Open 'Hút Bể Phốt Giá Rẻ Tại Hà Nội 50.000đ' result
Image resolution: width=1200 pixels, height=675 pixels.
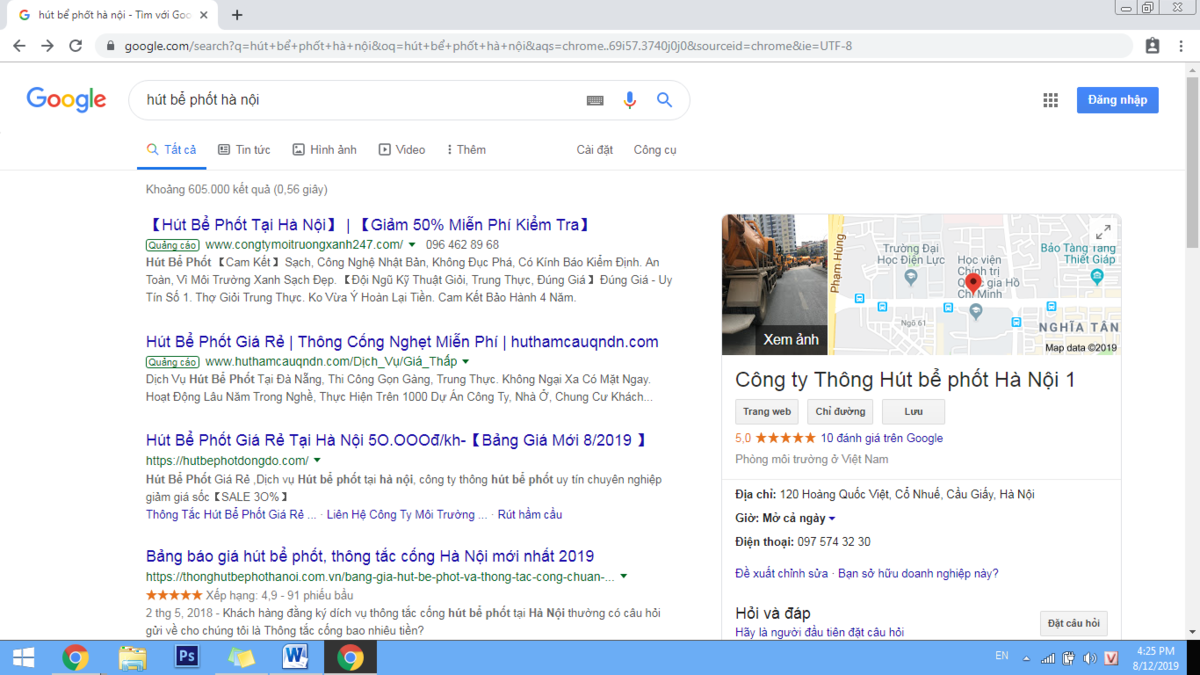pyautogui.click(x=398, y=440)
